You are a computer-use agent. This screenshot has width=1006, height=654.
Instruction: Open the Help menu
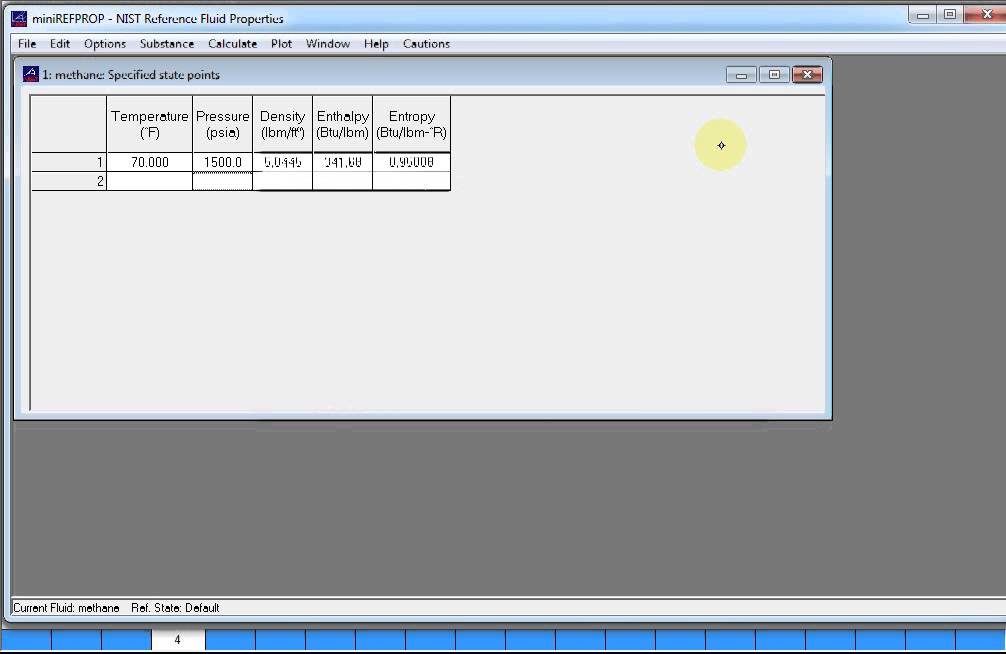[376, 44]
